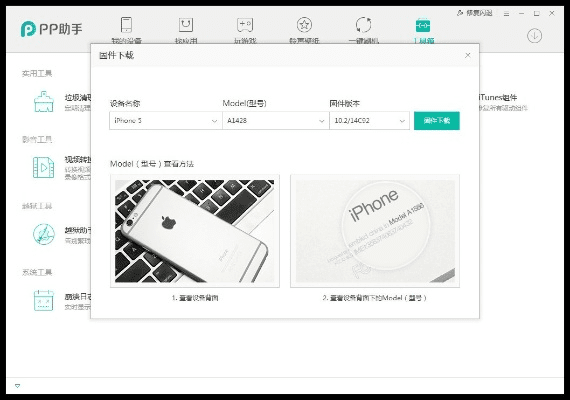
Task: Click the 固件下载 dialog title text
Action: [116, 55]
